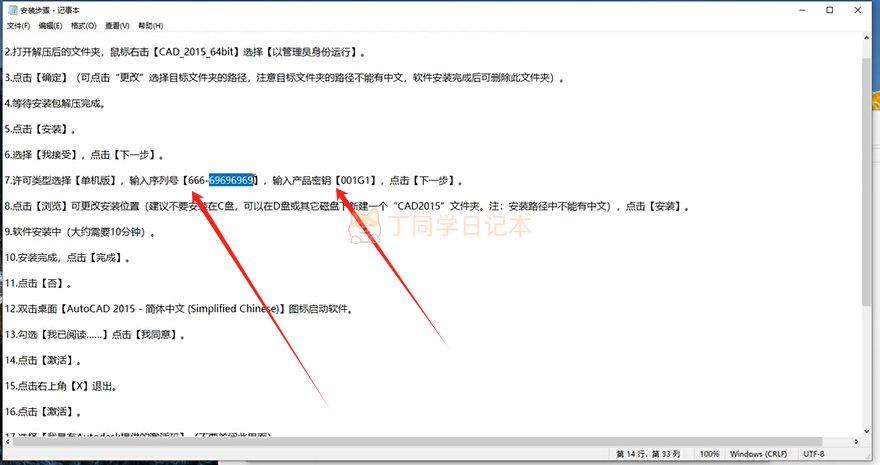Click the horizontal scrollbar right arrow
The height and width of the screenshot is (465, 880).
[856, 441]
